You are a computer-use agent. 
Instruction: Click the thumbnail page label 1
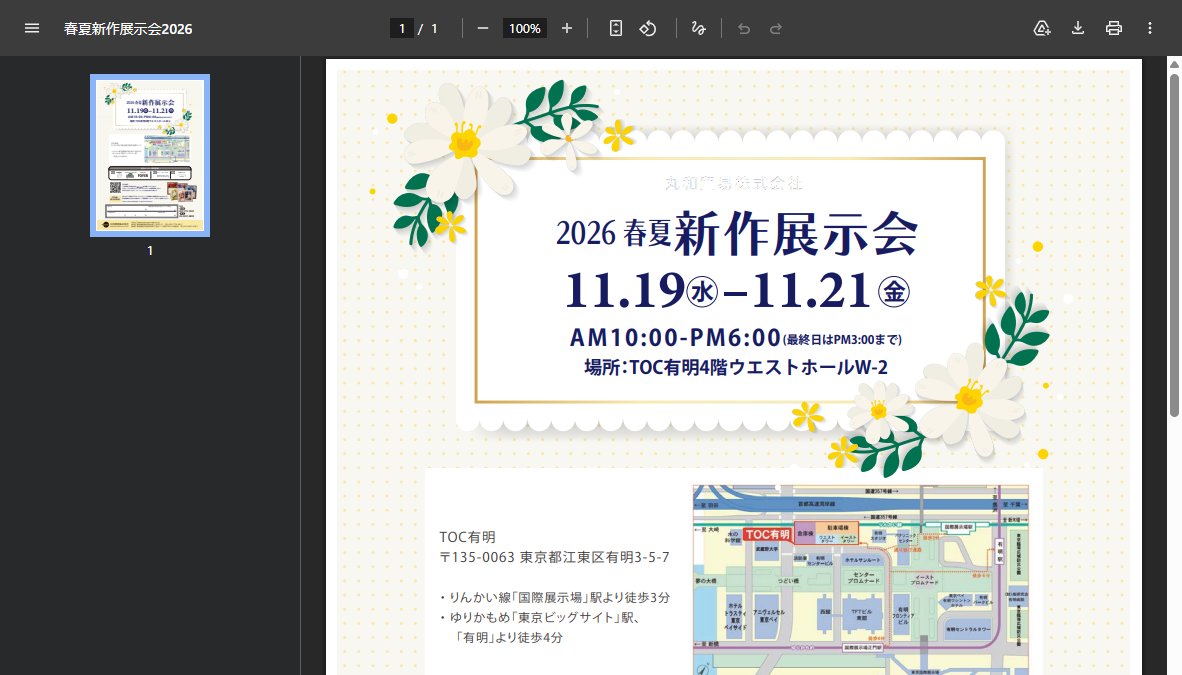pyautogui.click(x=150, y=250)
